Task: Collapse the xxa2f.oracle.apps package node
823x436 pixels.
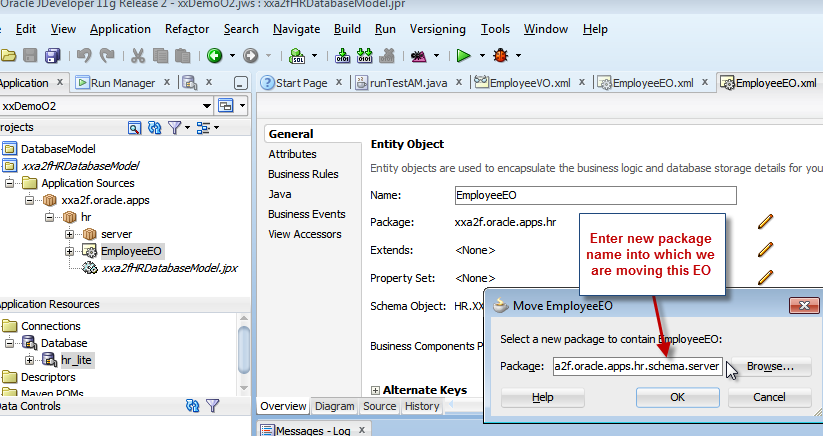Action: pos(29,200)
